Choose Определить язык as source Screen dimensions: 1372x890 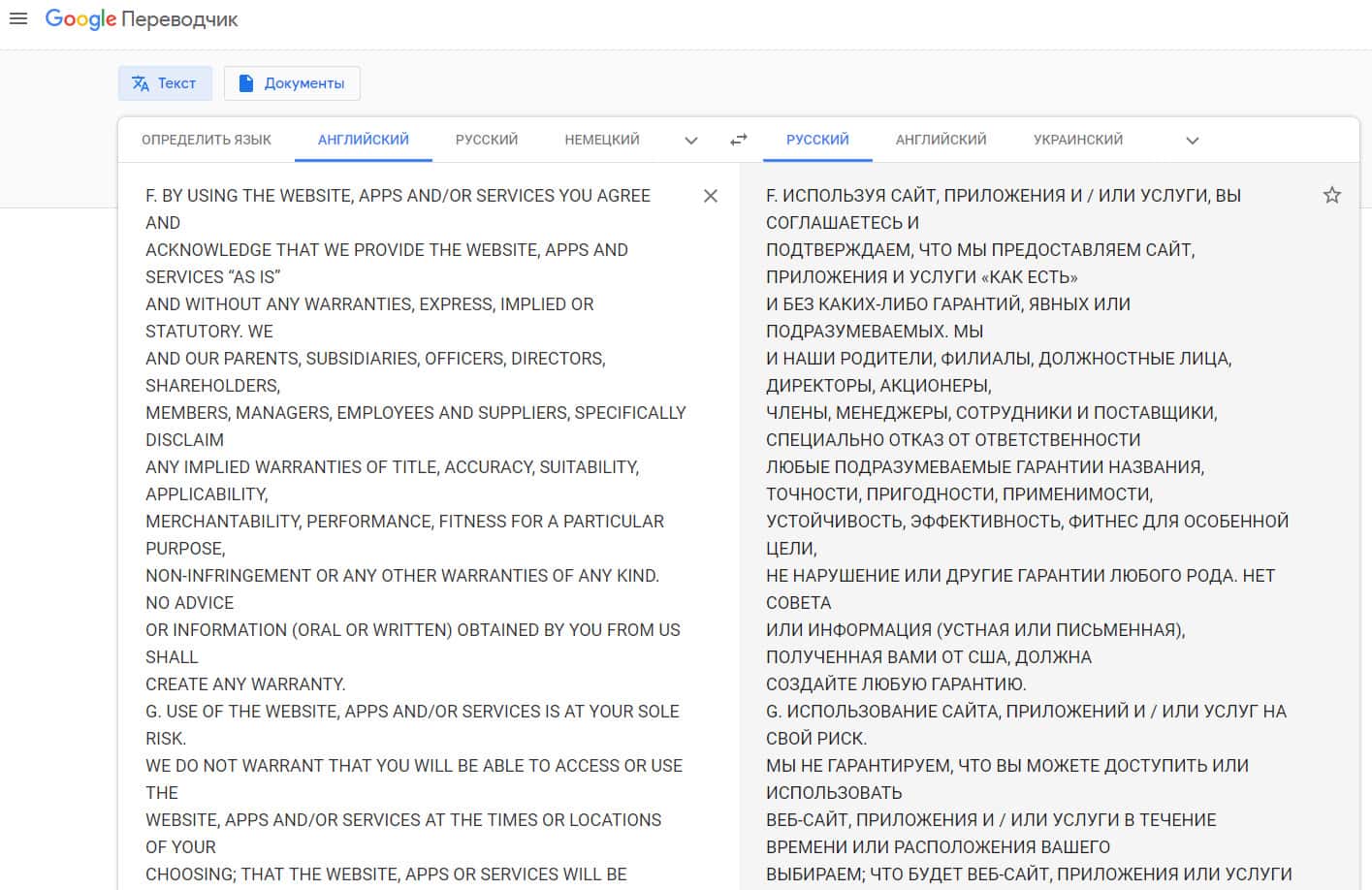tap(207, 140)
